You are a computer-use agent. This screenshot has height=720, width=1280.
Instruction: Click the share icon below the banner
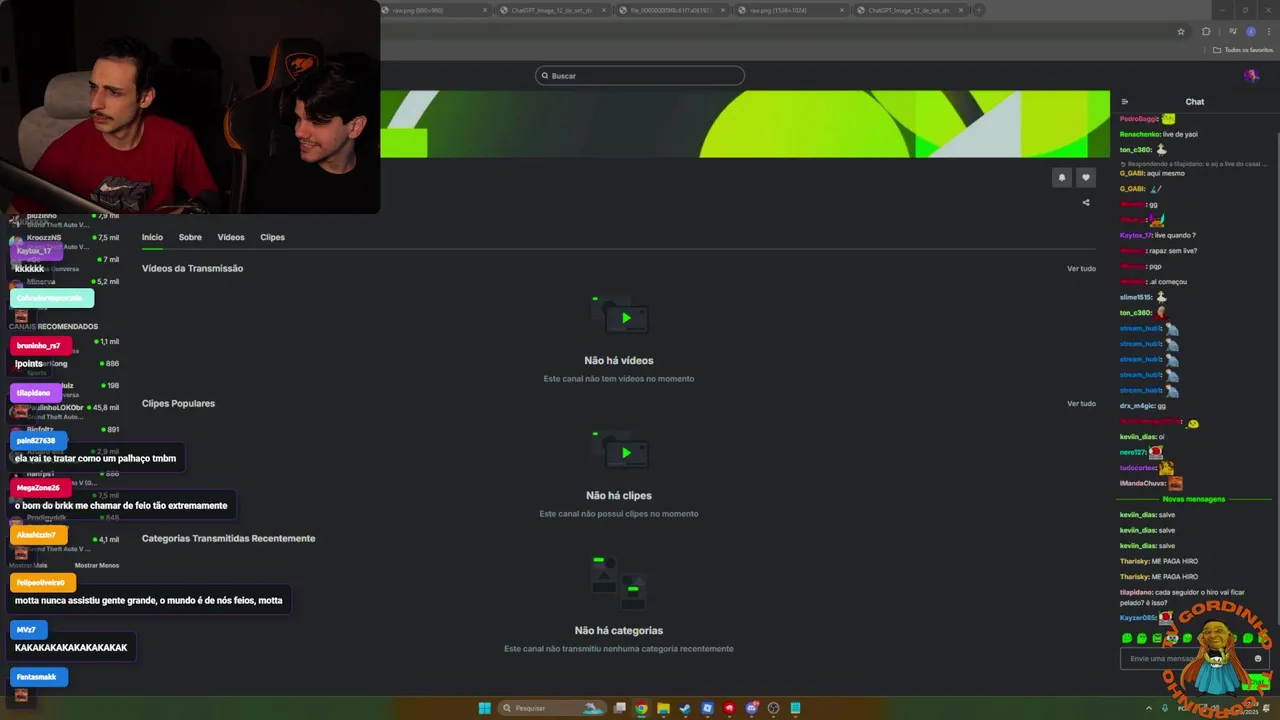coord(1086,202)
